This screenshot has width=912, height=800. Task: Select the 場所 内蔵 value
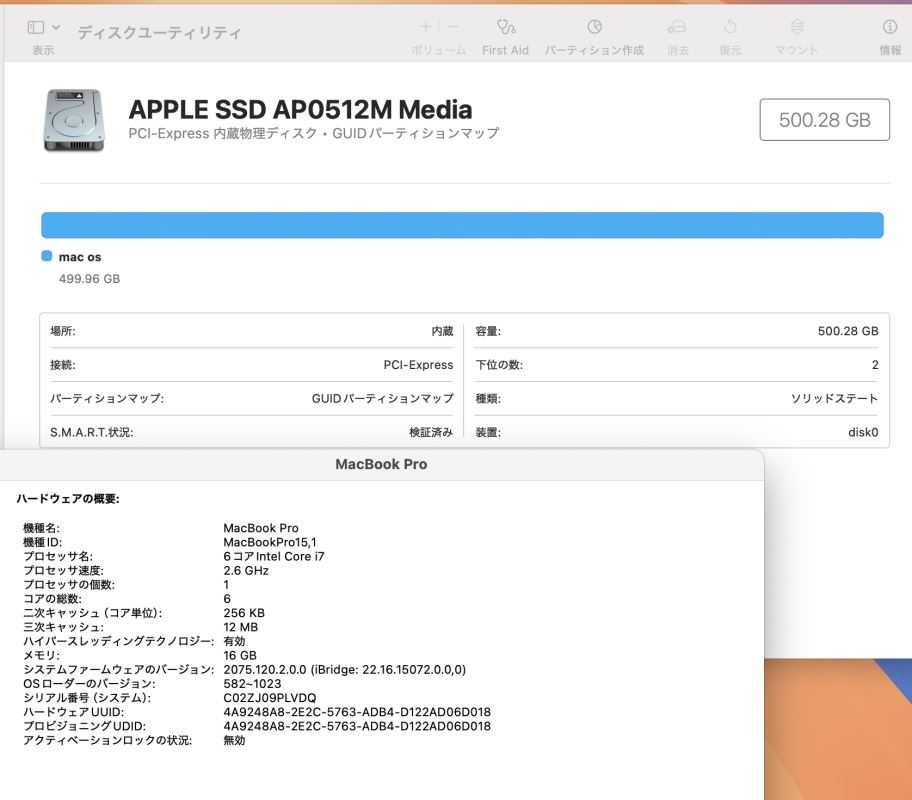(442, 331)
